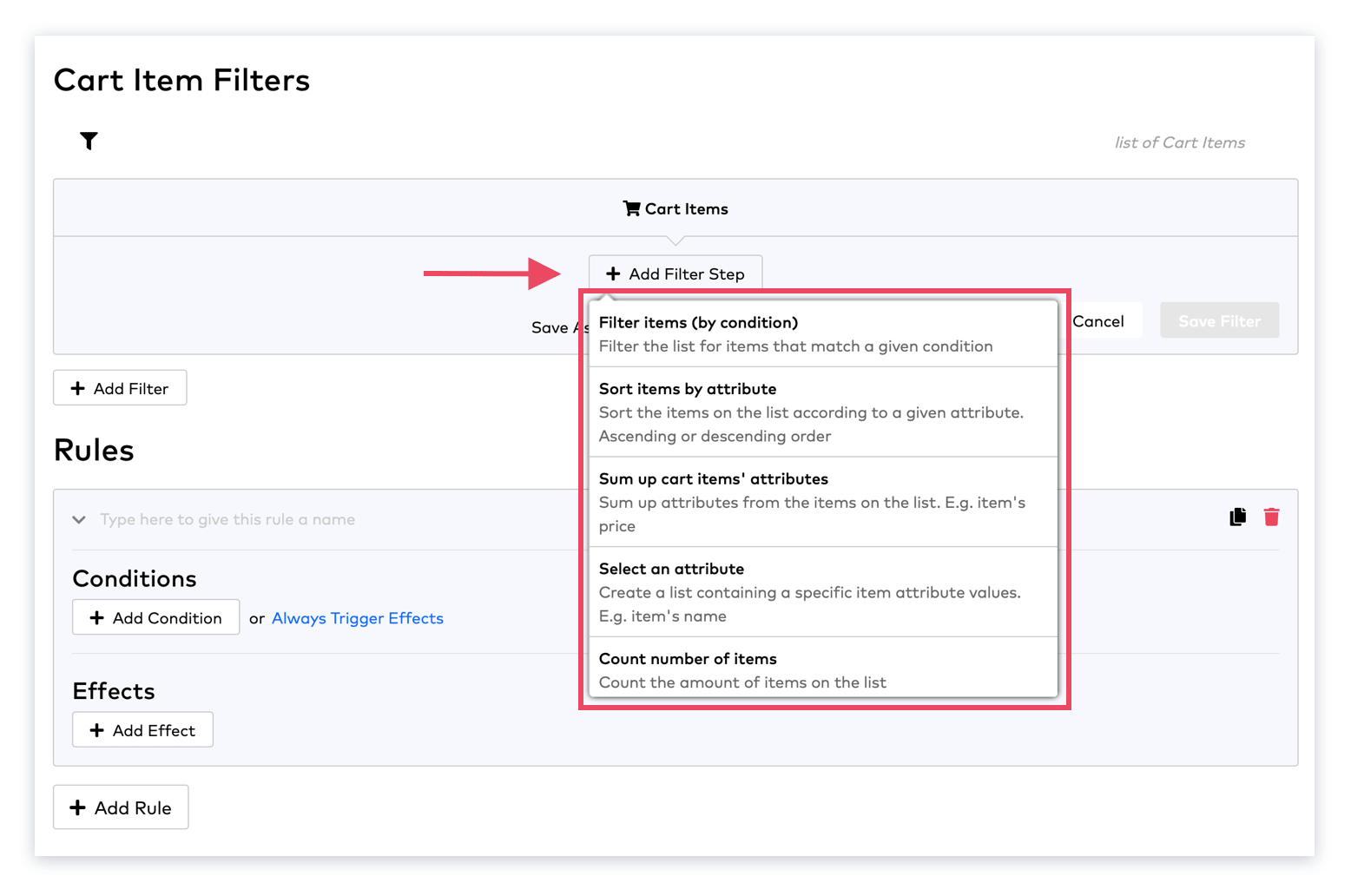The height and width of the screenshot is (896, 1351).
Task: Click the plus icon on Add Filter
Action: point(78,388)
